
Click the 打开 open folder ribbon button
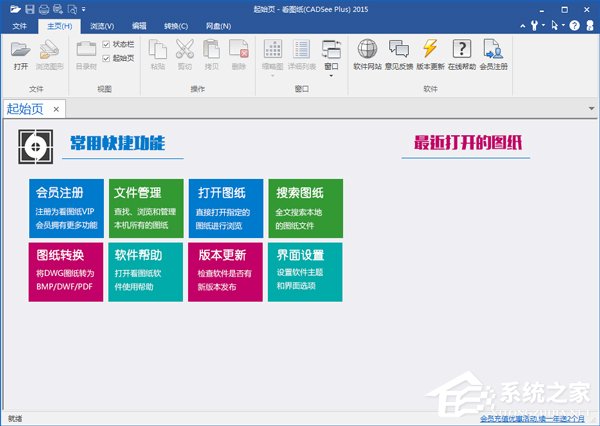pos(21,55)
